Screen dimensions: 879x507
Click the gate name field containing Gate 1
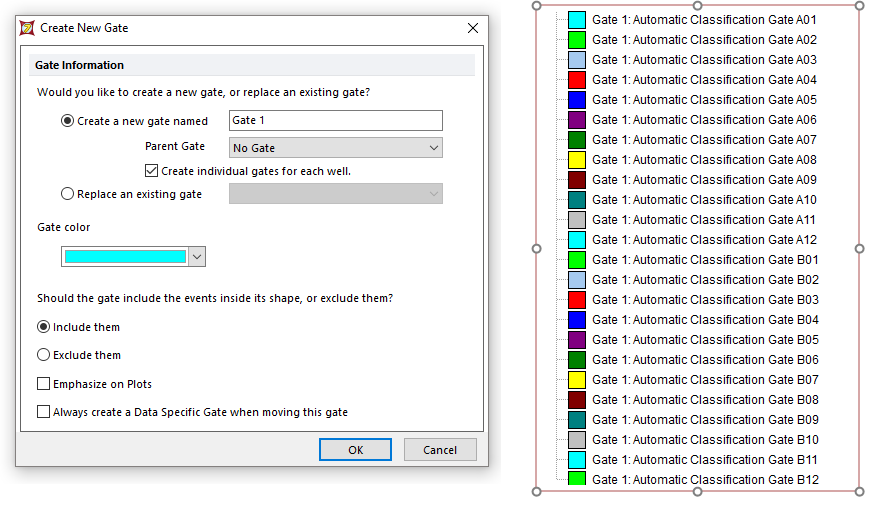coord(335,121)
